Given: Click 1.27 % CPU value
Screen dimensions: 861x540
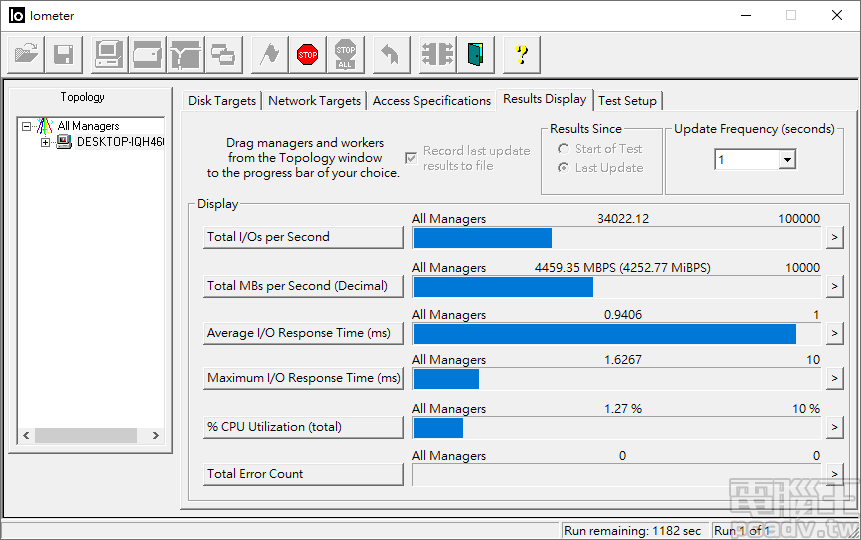Looking at the screenshot, I should pos(623,409).
